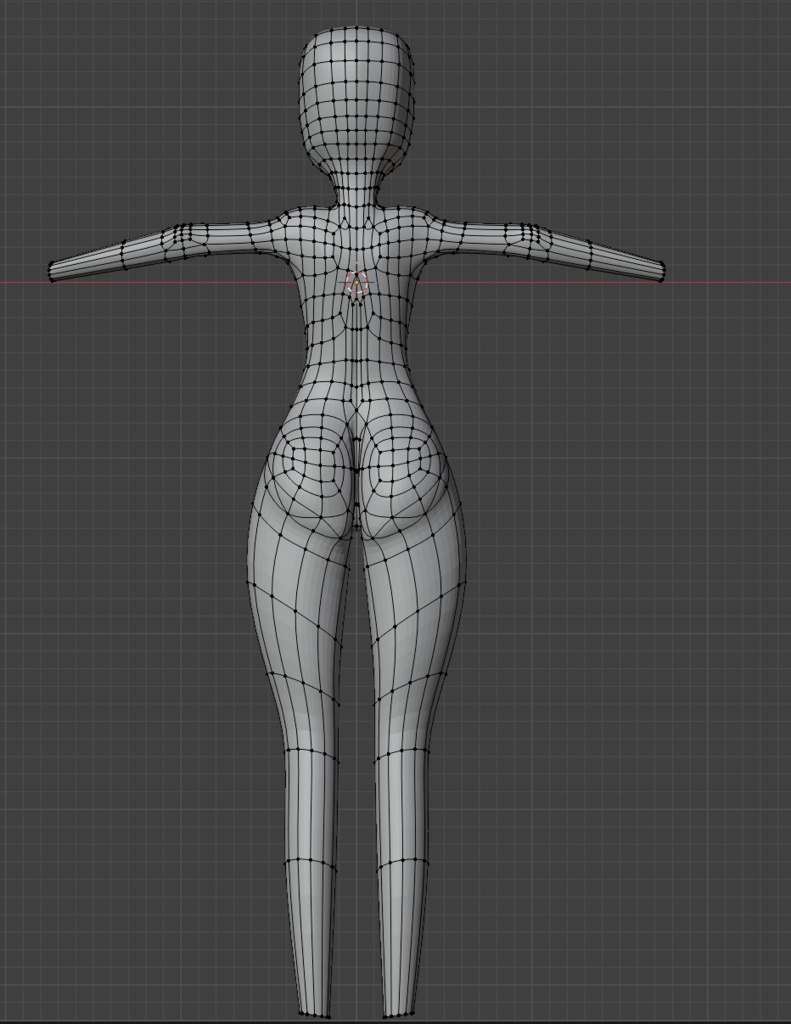The height and width of the screenshot is (1024, 791).
Task: Select the character mesh's head
Action: pyautogui.click(x=357, y=101)
